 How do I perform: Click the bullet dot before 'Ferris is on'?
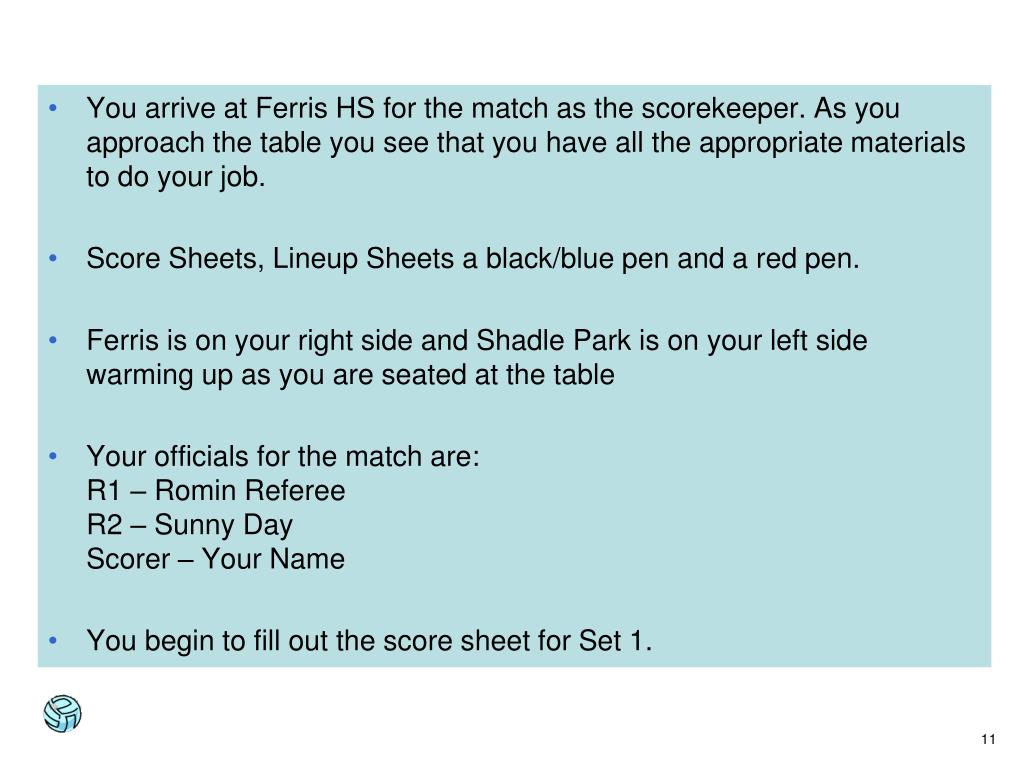coord(54,340)
